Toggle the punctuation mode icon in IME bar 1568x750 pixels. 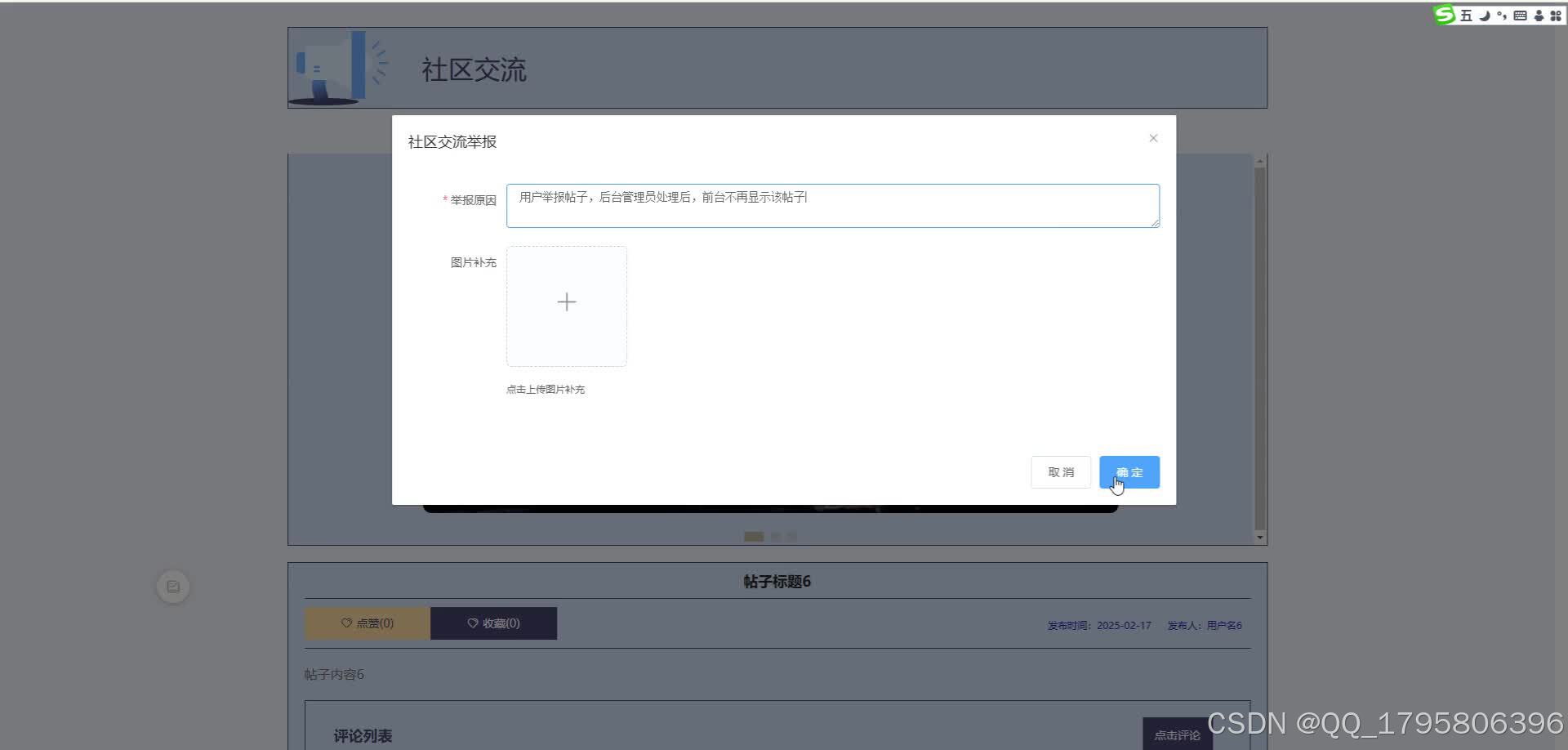click(1502, 16)
